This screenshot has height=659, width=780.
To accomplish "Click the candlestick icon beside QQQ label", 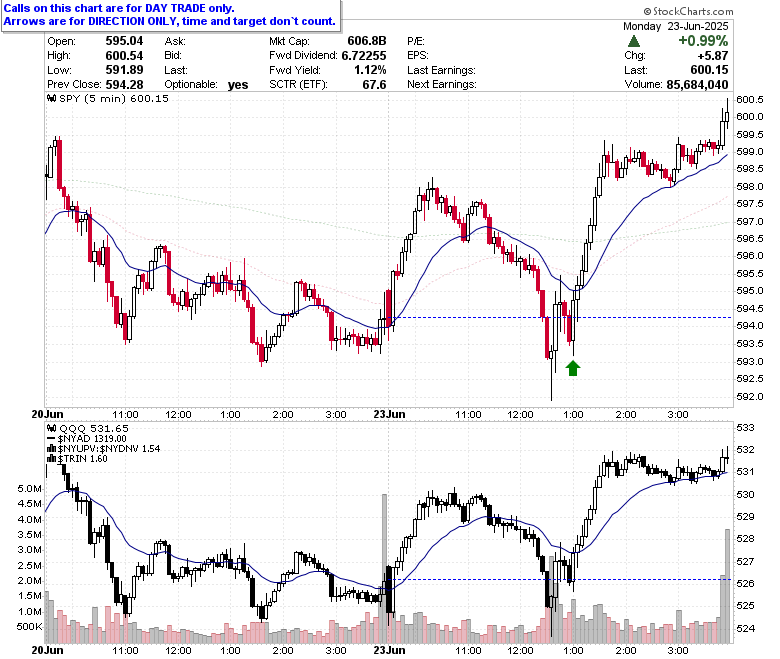I will (51, 428).
